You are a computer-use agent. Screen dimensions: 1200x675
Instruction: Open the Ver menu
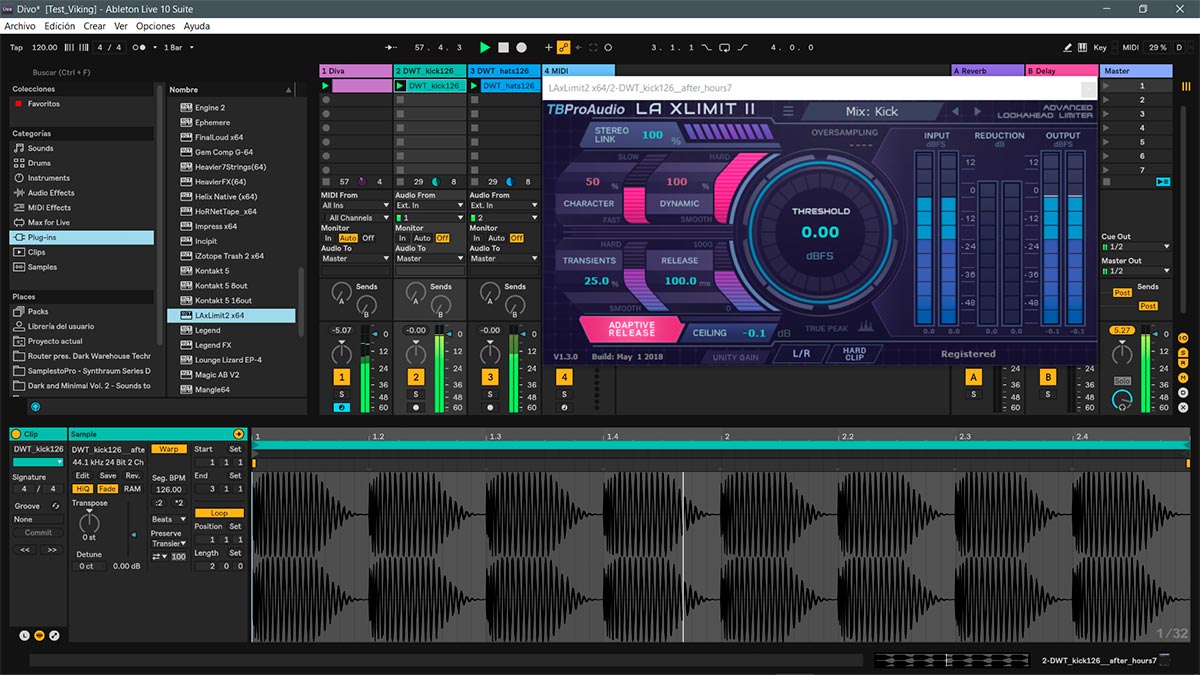(121, 26)
